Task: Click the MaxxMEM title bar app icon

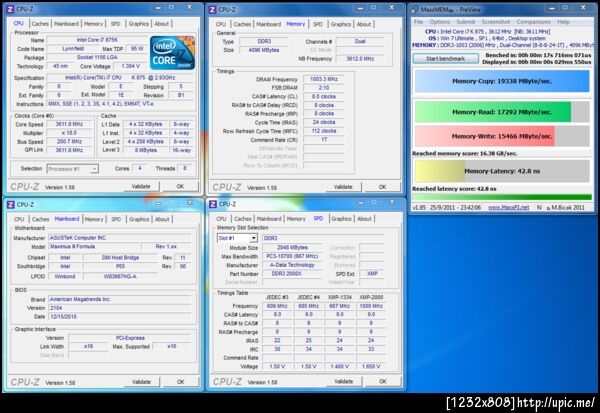Action: coord(414,10)
